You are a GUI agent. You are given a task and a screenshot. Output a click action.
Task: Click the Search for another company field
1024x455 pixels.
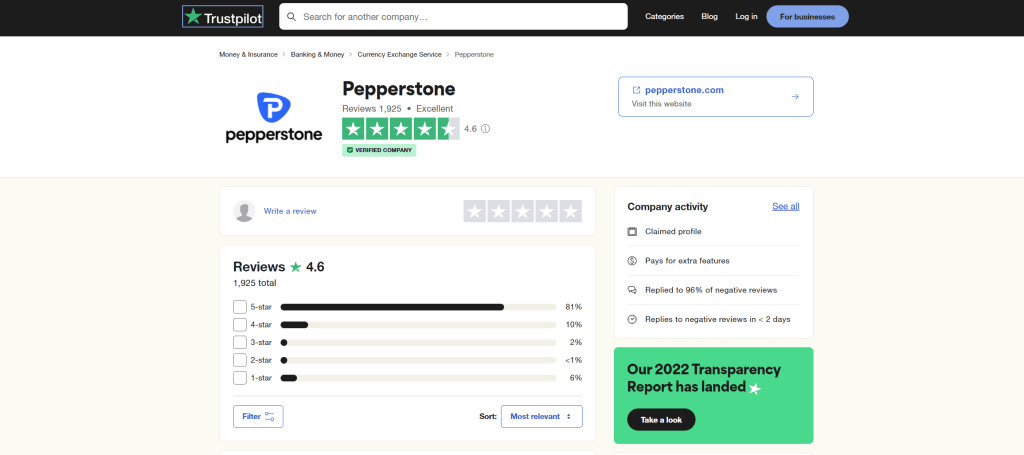[453, 16]
